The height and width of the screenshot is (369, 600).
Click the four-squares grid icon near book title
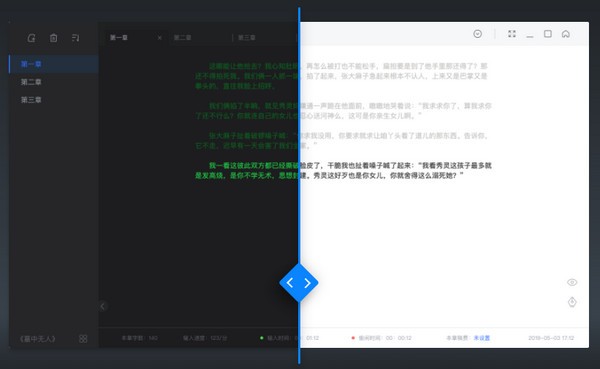tap(83, 339)
